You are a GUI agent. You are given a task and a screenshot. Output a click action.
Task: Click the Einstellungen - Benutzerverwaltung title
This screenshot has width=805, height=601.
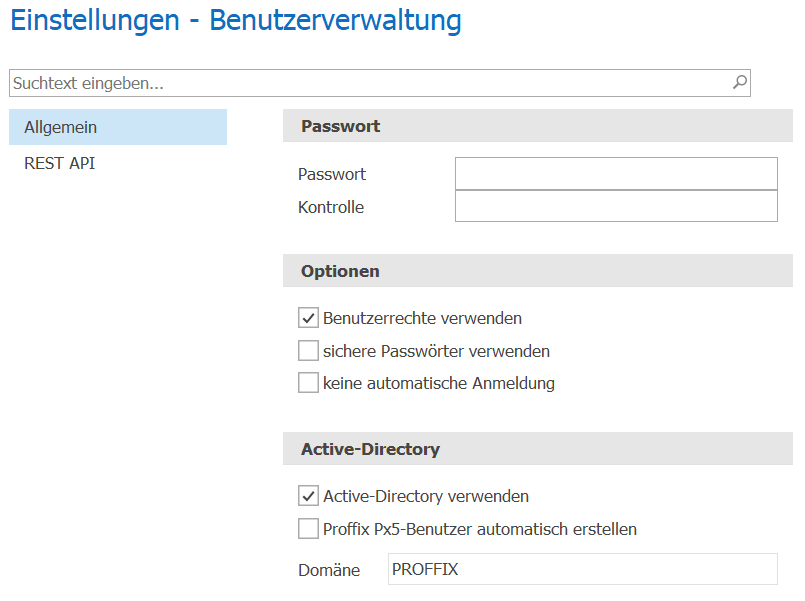tap(236, 21)
